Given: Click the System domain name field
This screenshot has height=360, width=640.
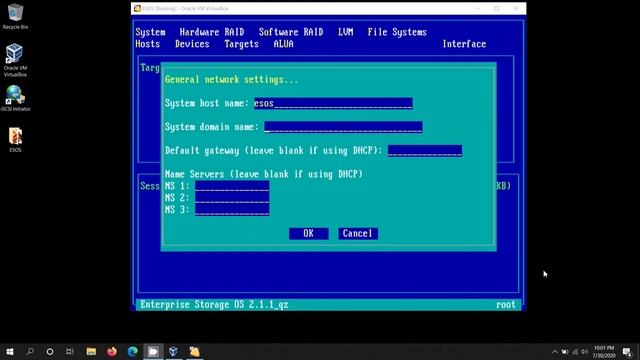Looking at the screenshot, I should (x=343, y=127).
